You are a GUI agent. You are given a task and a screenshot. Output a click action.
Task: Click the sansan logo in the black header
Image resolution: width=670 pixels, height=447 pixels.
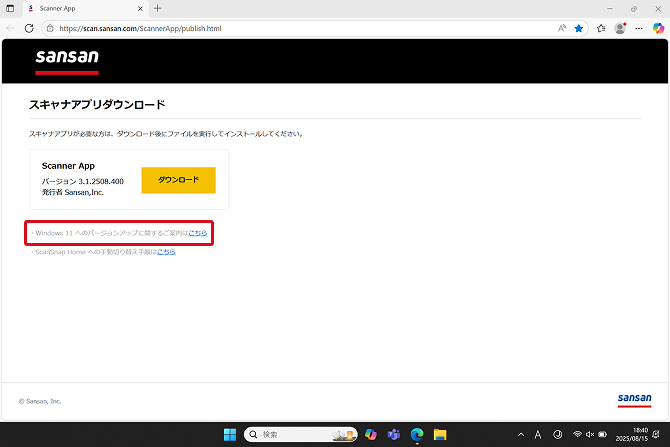(x=67, y=61)
